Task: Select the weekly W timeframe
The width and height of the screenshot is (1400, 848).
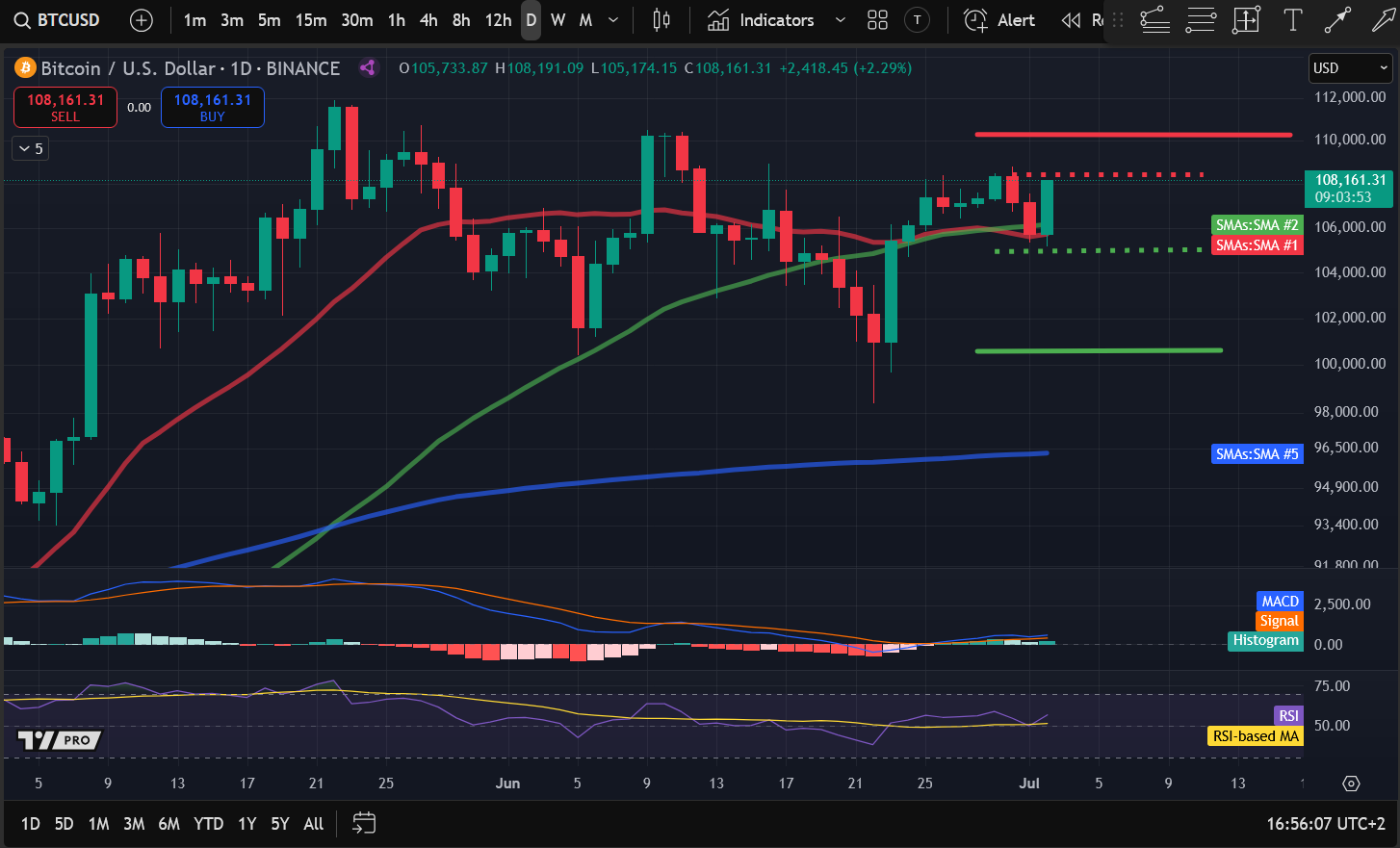Action: pyautogui.click(x=558, y=20)
